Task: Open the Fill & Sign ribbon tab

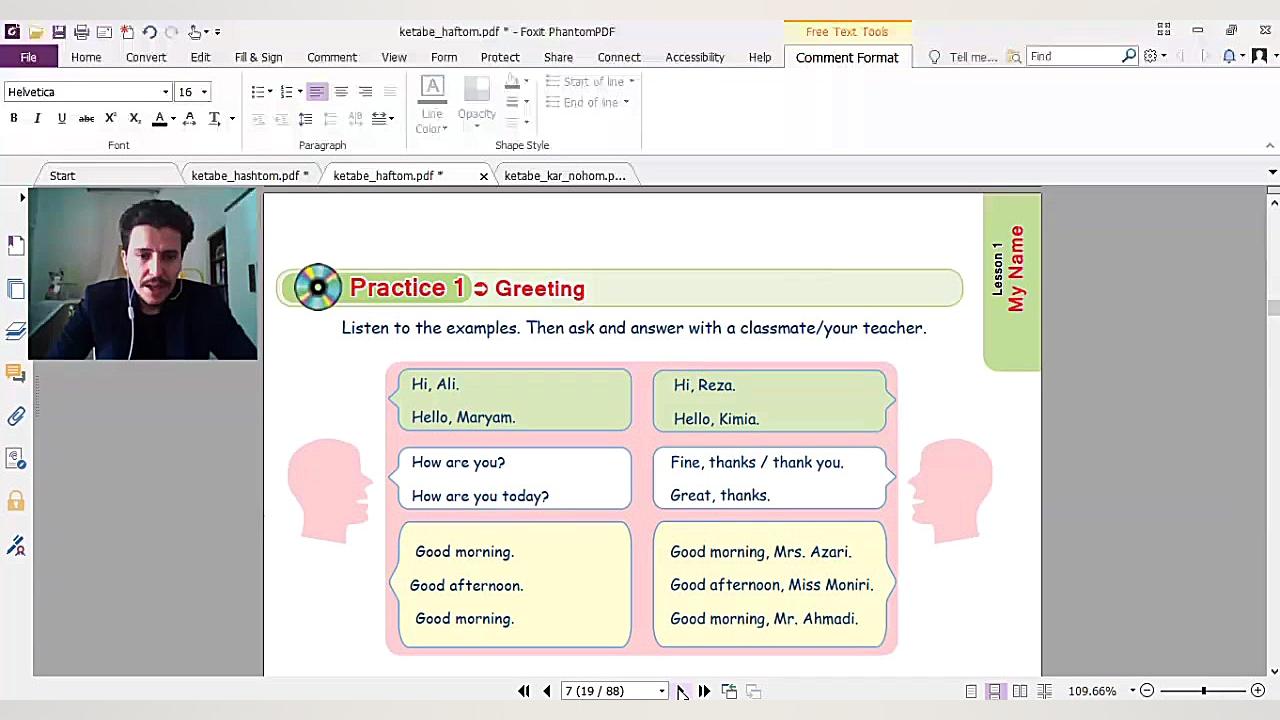Action: 259,57
